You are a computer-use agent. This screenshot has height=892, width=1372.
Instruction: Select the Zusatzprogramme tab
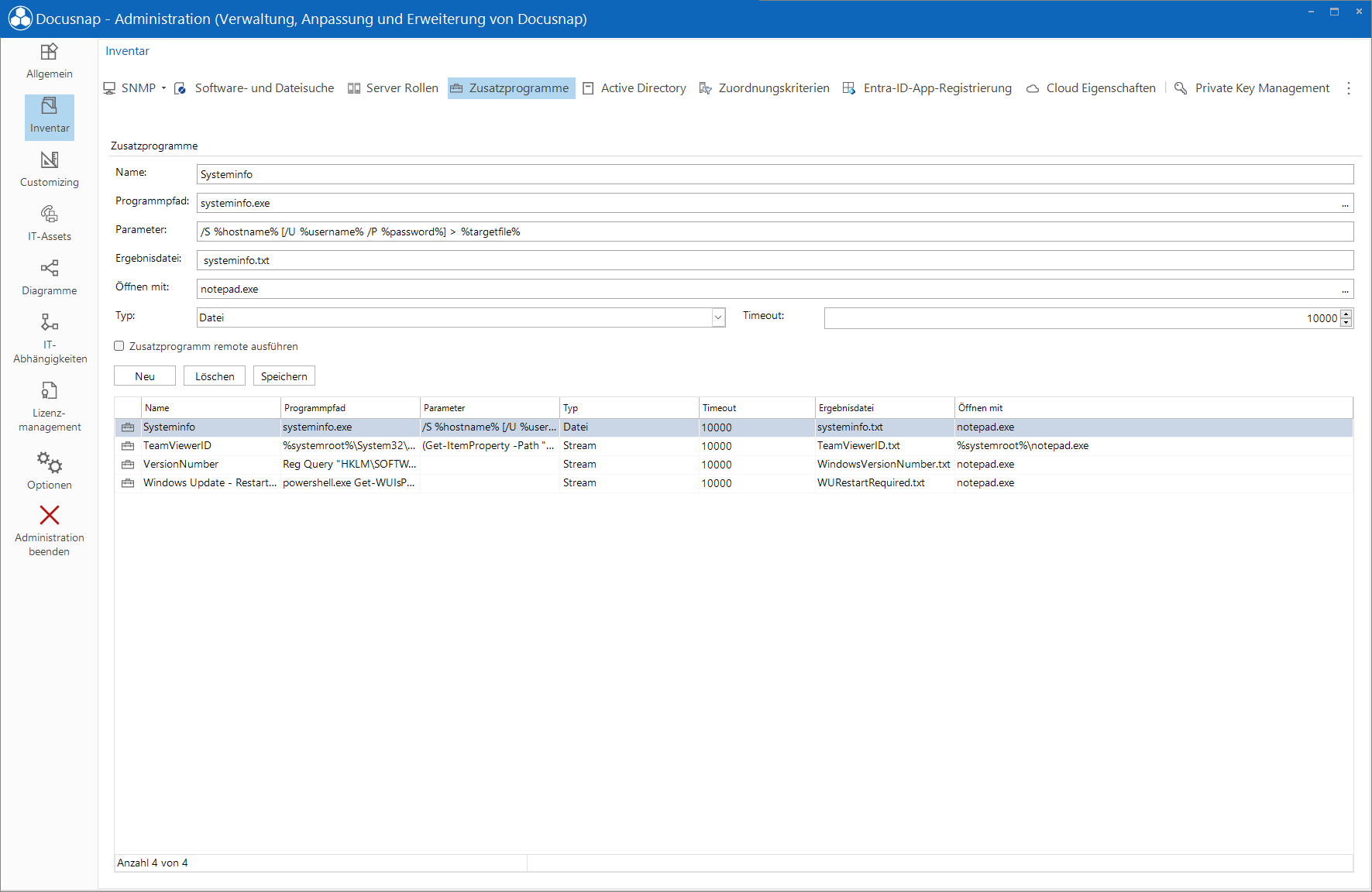pos(511,88)
